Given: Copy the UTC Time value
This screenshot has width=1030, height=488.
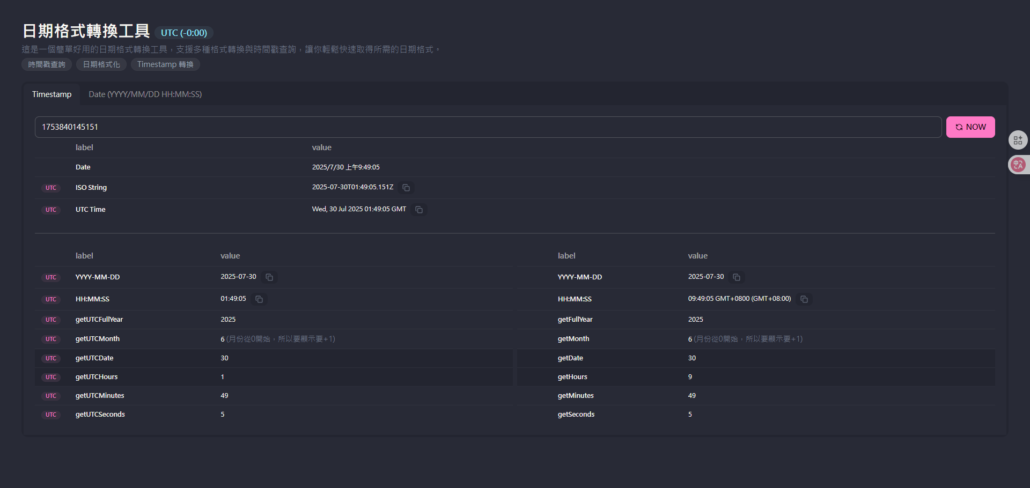Looking at the screenshot, I should click(419, 210).
